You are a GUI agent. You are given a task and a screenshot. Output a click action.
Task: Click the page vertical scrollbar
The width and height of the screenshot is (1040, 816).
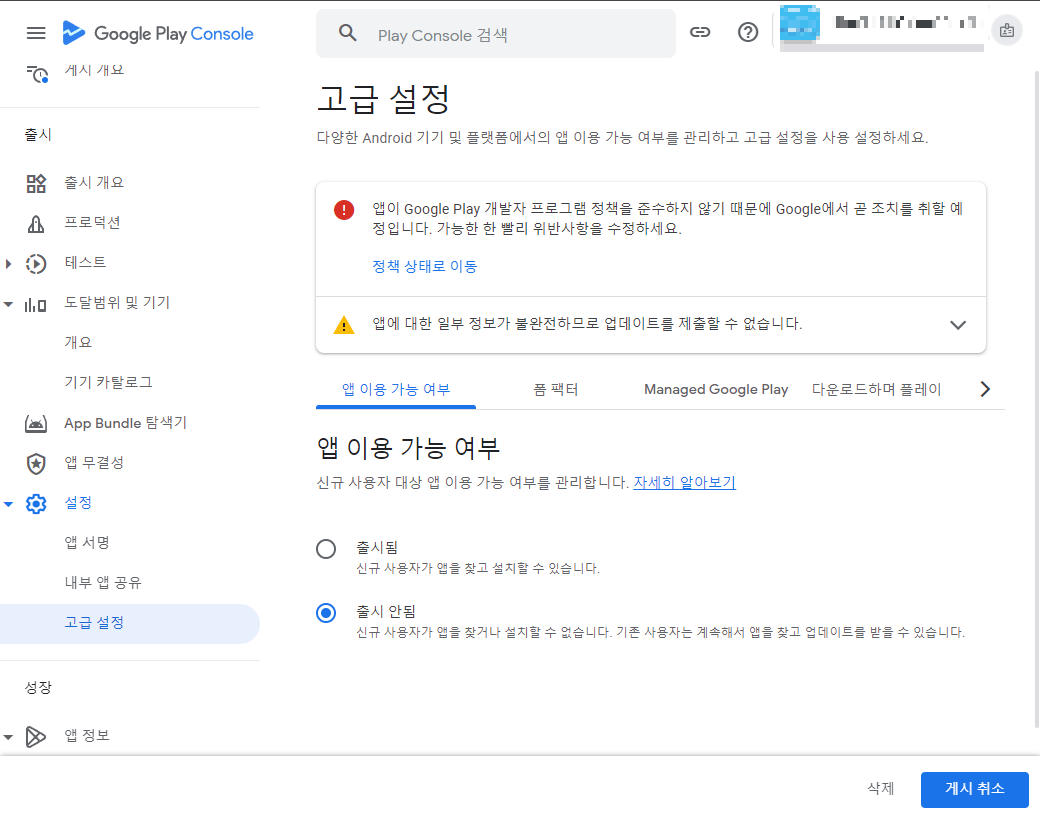[x=1037, y=398]
